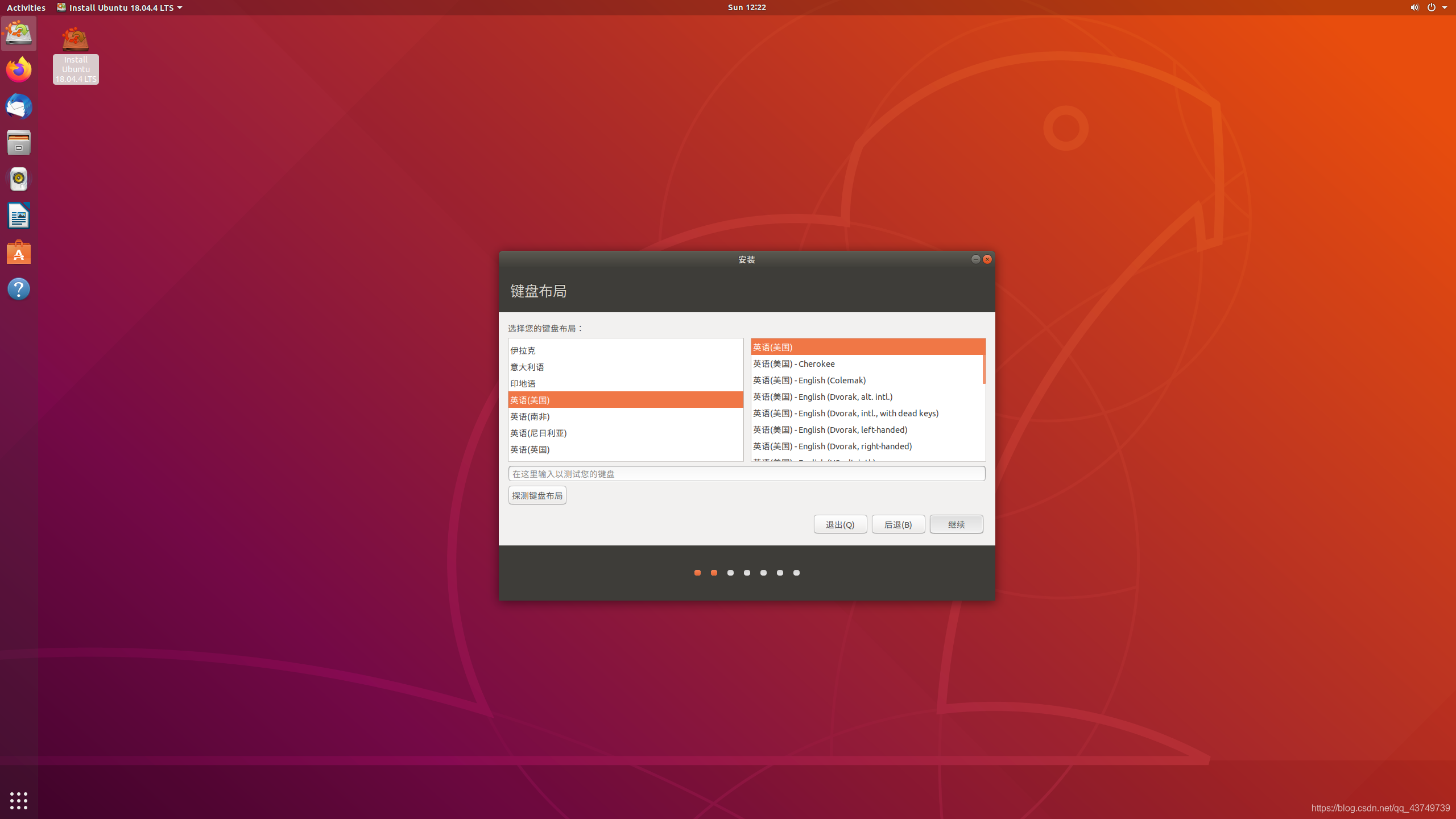Select 英语(美国) in the left layout list
The width and height of the screenshot is (1456, 819).
[626, 400]
